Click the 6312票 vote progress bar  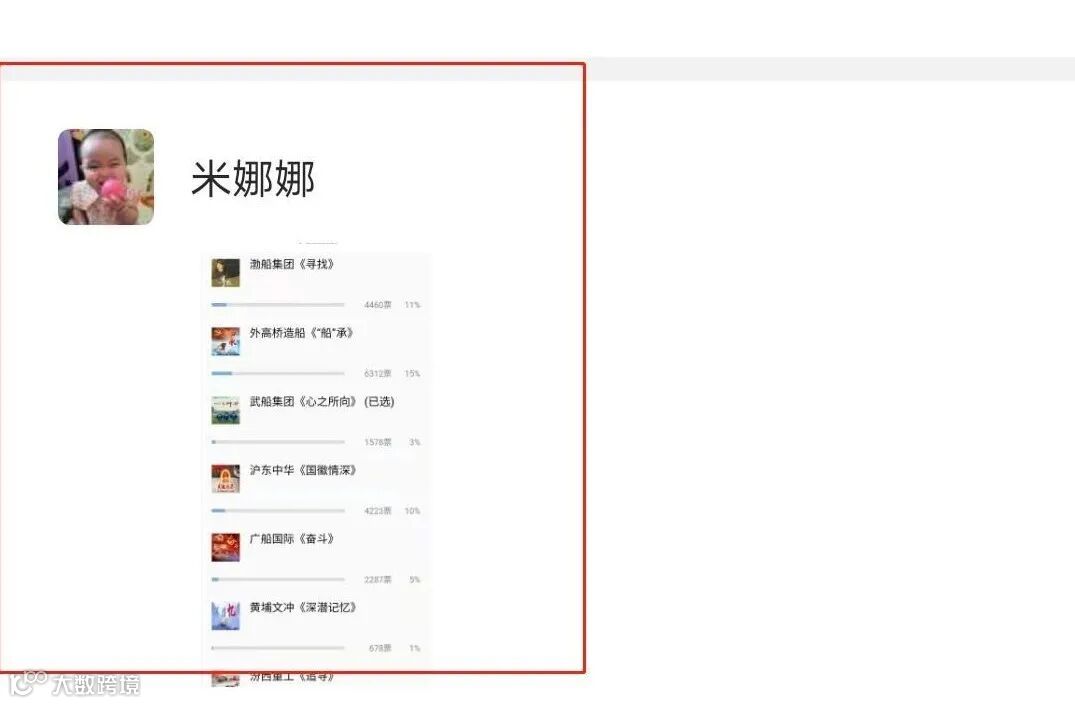(x=278, y=374)
